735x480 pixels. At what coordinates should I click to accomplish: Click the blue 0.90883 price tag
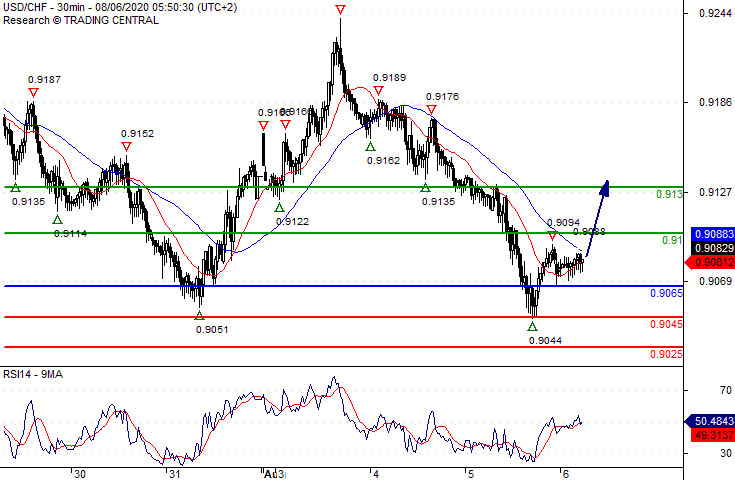tap(713, 234)
